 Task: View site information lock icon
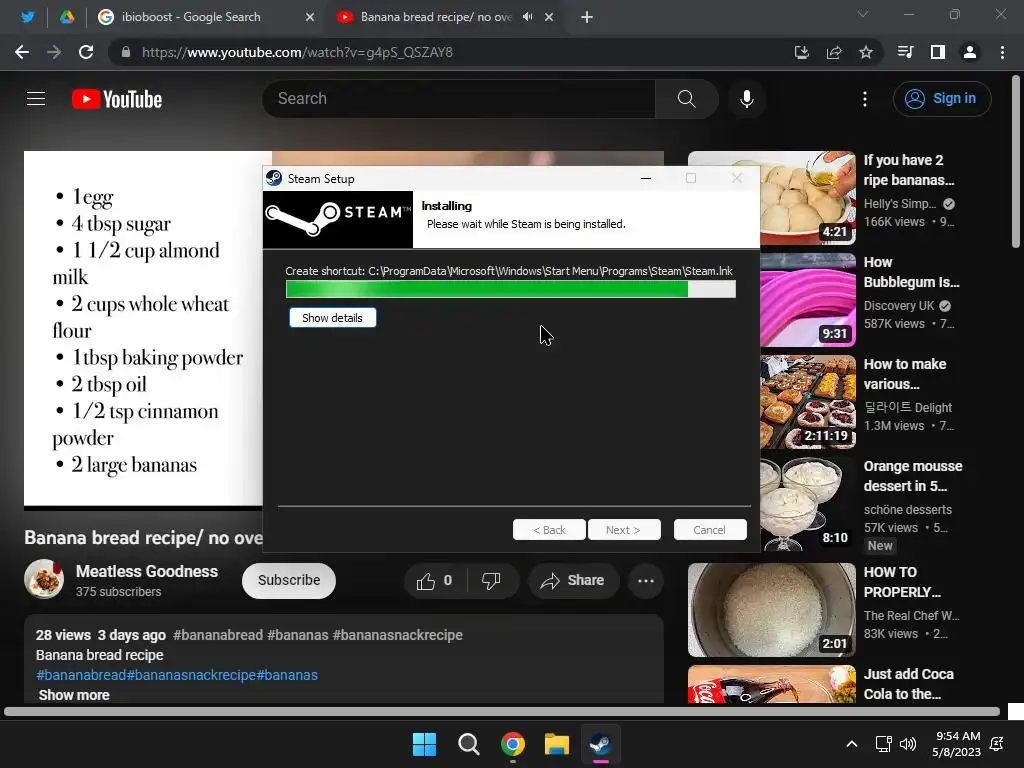(x=126, y=52)
